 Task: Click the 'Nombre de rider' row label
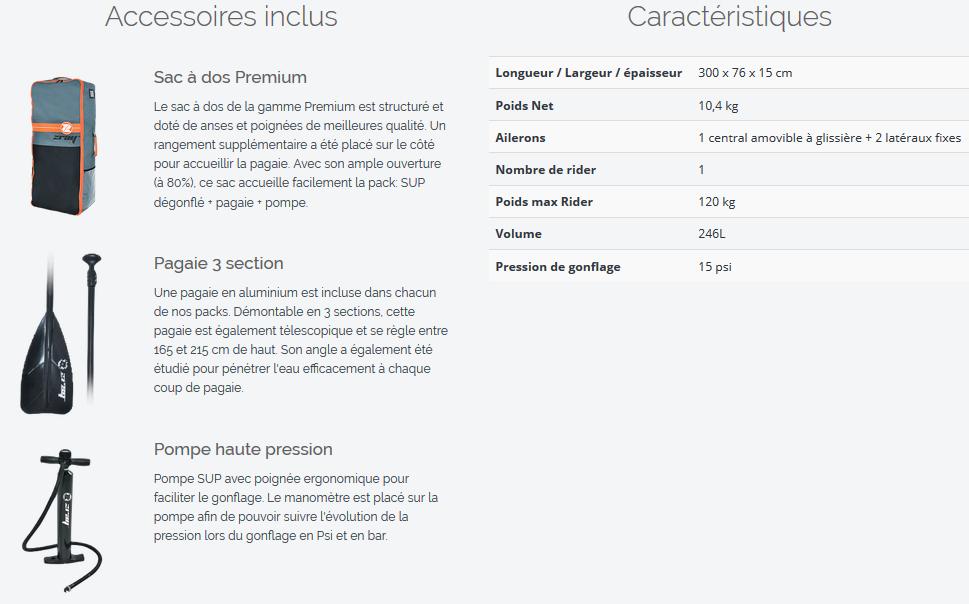(x=545, y=170)
